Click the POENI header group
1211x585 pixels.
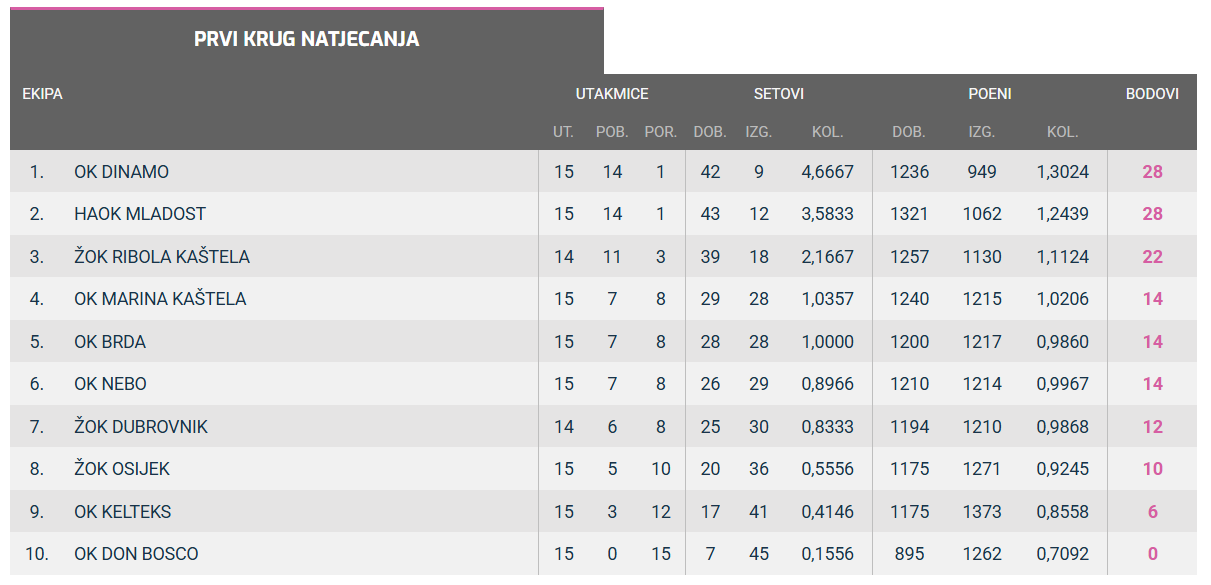[x=990, y=94]
